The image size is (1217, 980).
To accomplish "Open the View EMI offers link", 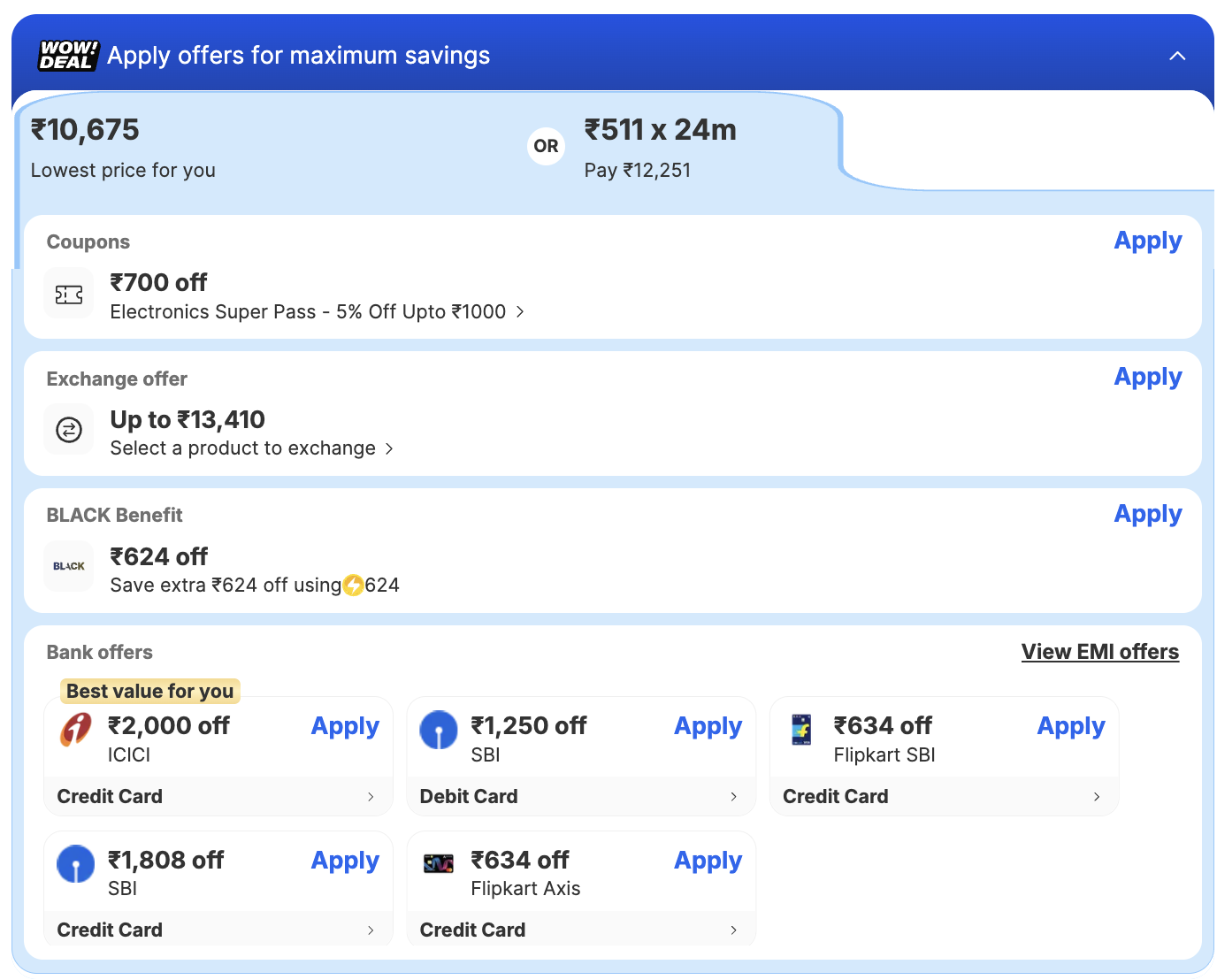I will pos(1099,652).
